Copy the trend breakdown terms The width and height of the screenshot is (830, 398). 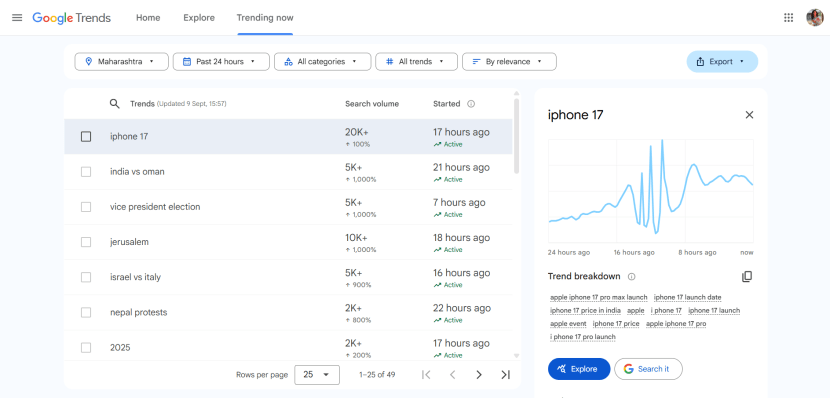pos(747,276)
